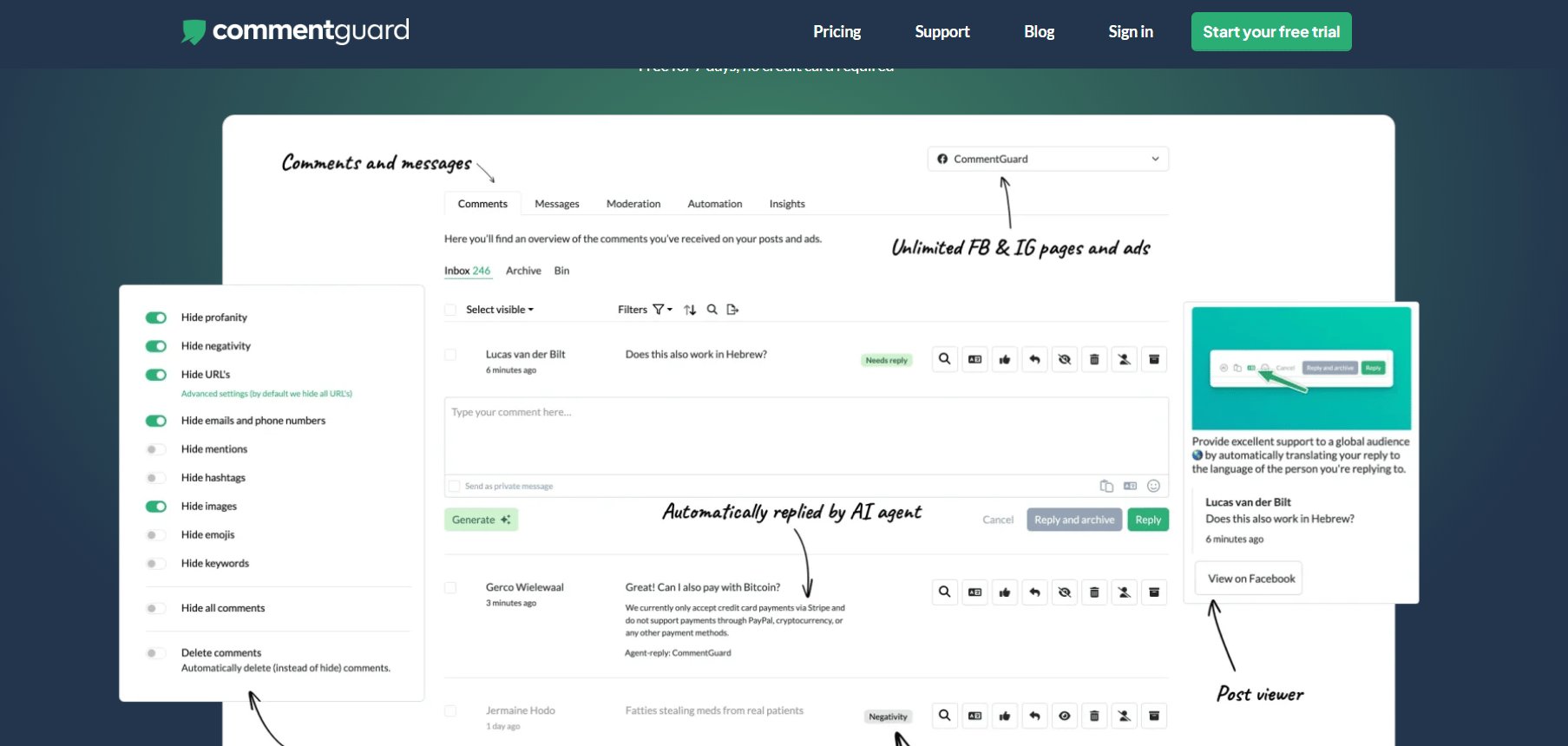Open the Pricing page link

(836, 32)
